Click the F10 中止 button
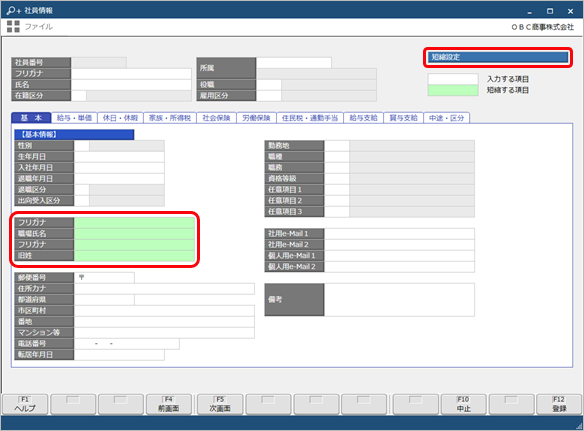 [463, 404]
